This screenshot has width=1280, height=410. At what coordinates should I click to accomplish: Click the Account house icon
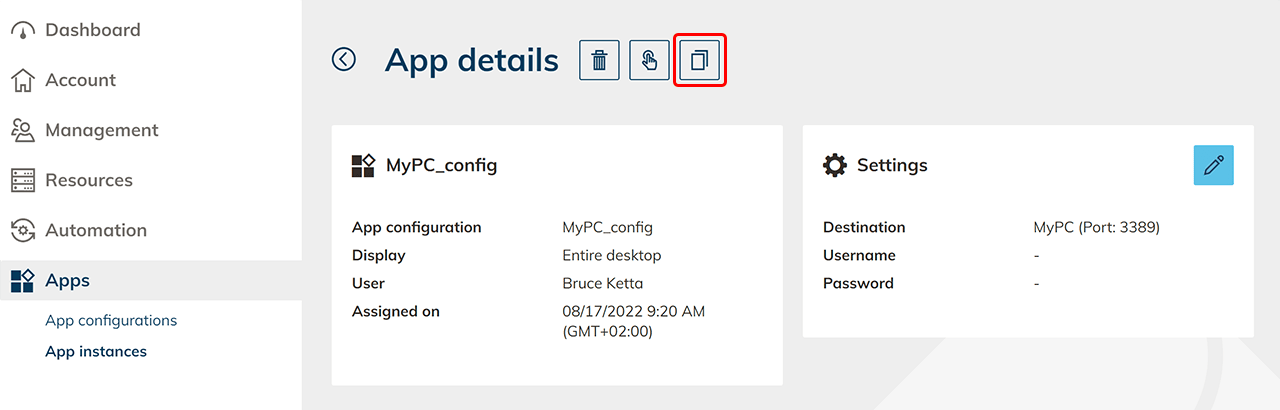click(x=23, y=80)
